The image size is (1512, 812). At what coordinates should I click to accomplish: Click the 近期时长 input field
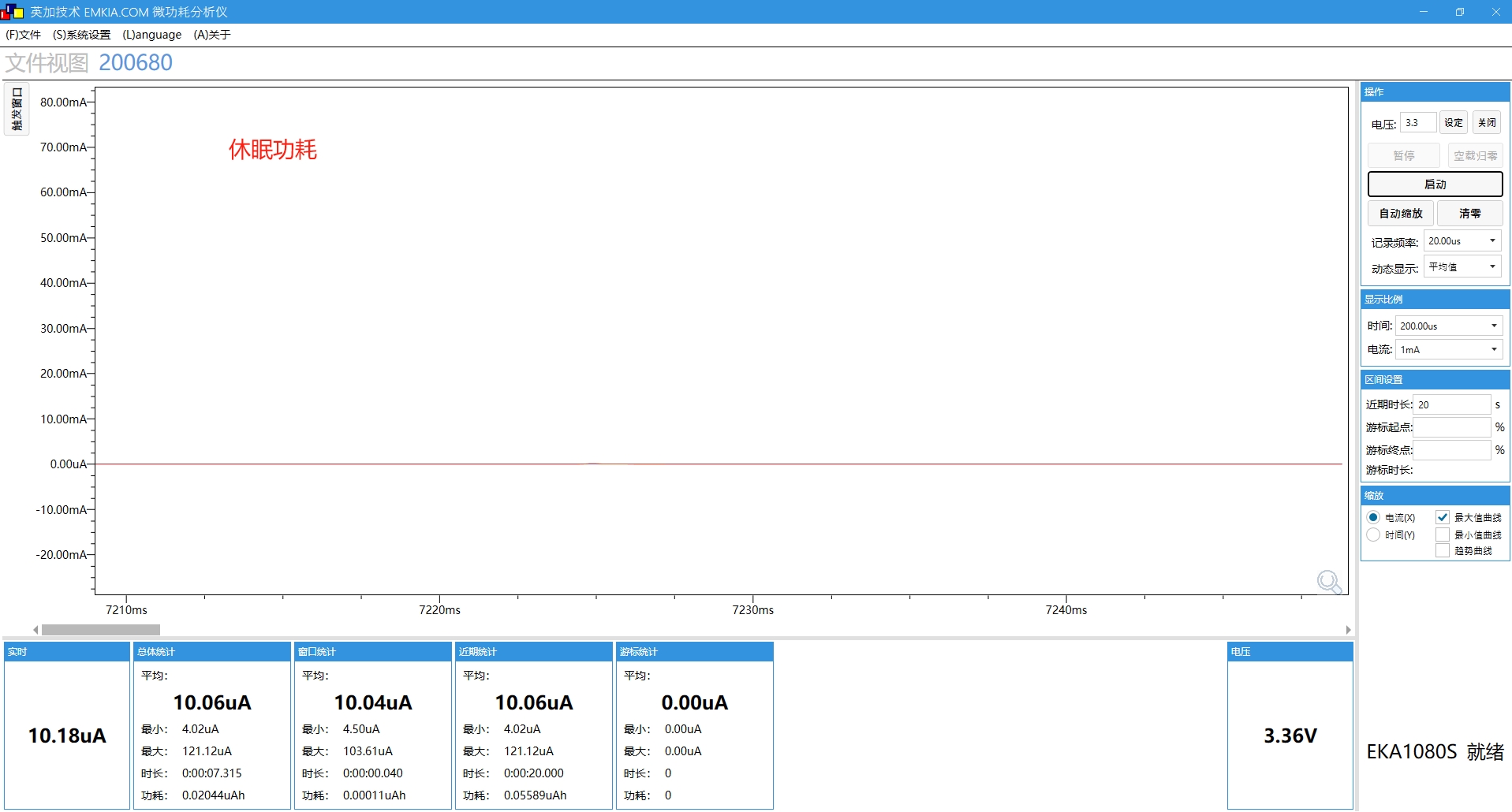(1451, 405)
